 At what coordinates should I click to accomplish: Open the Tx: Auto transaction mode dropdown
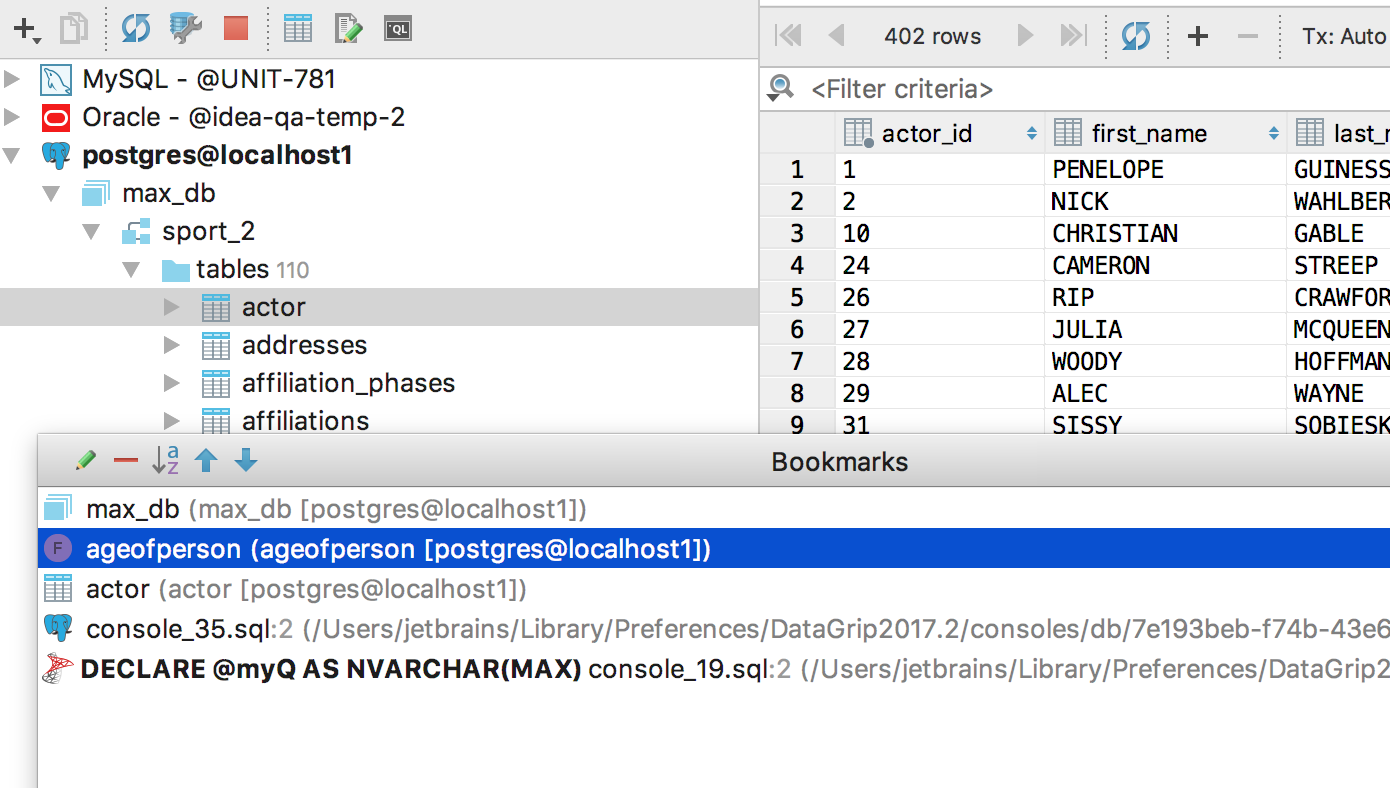(x=1343, y=37)
